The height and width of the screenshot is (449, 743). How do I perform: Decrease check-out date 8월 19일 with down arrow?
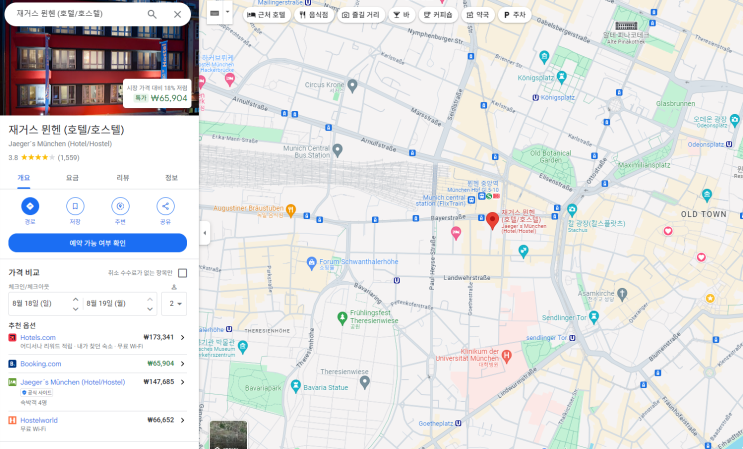point(150,309)
